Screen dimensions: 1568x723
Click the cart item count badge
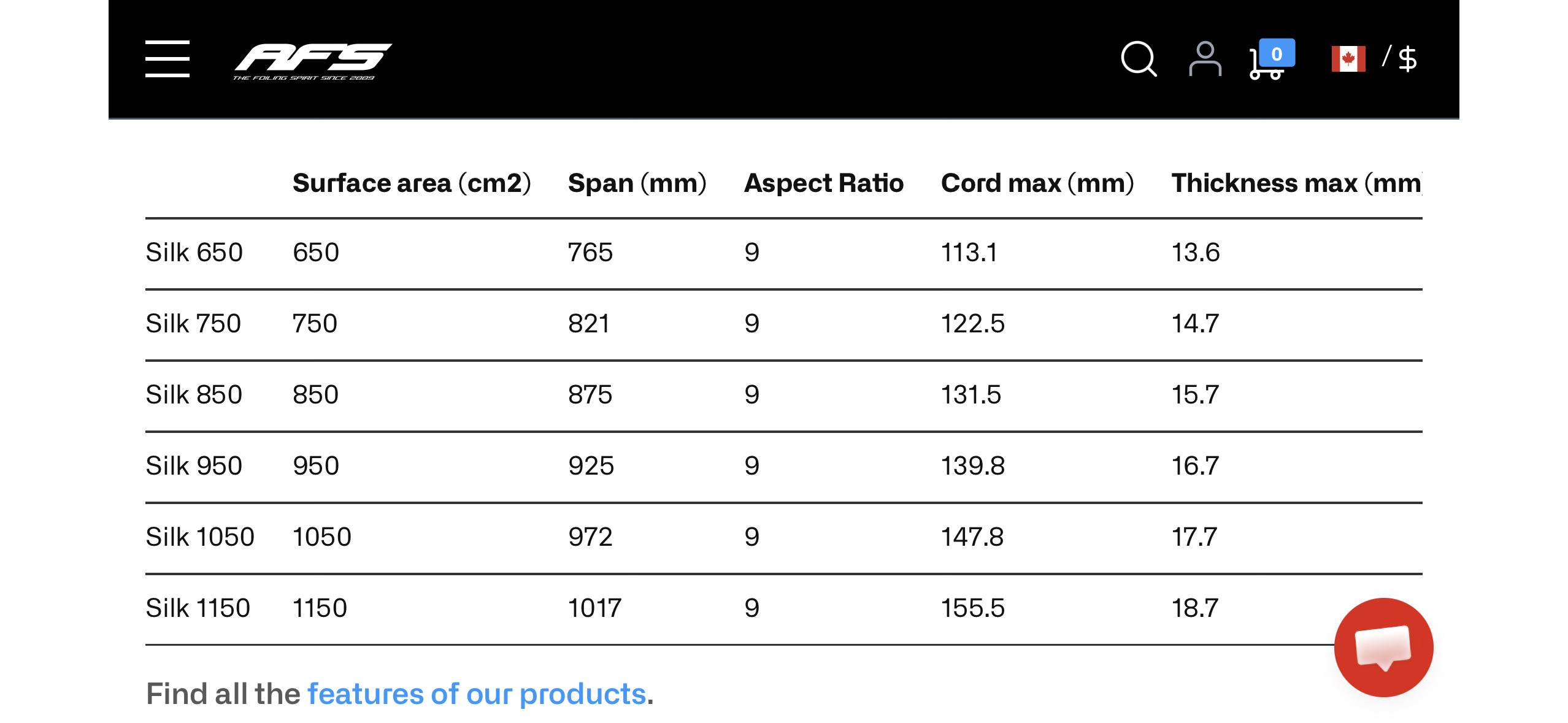[x=1277, y=53]
